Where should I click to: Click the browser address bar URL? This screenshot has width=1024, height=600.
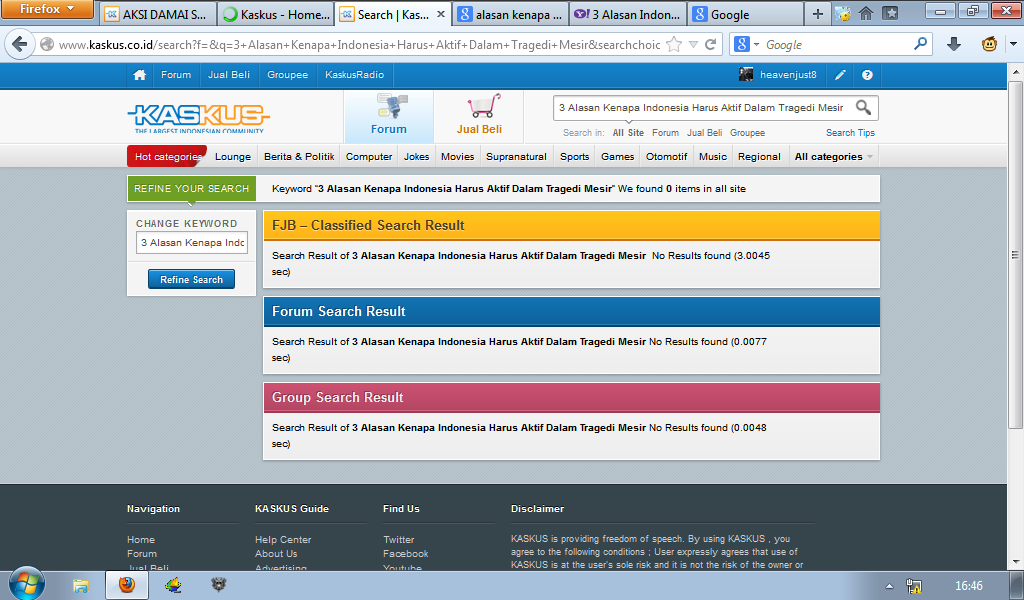coord(359,44)
